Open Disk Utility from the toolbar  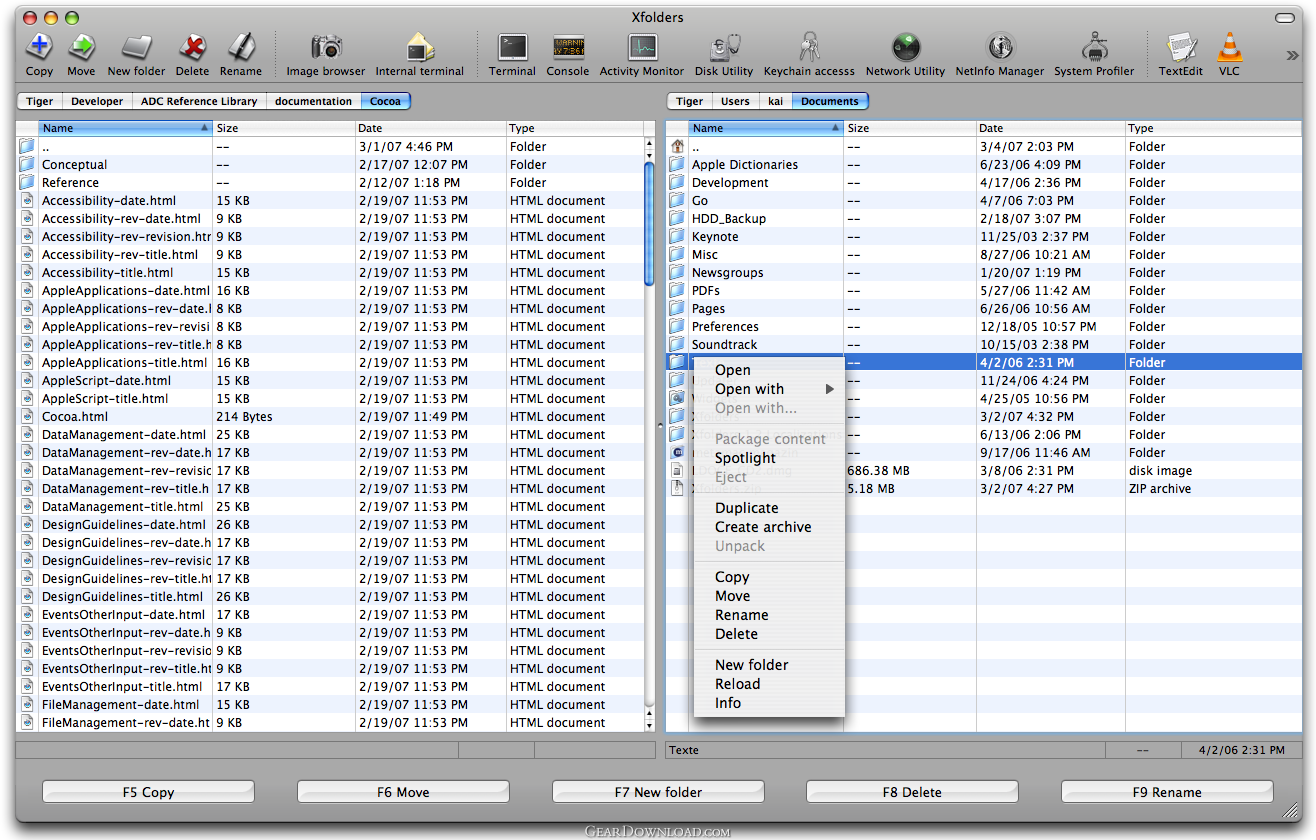click(x=724, y=47)
